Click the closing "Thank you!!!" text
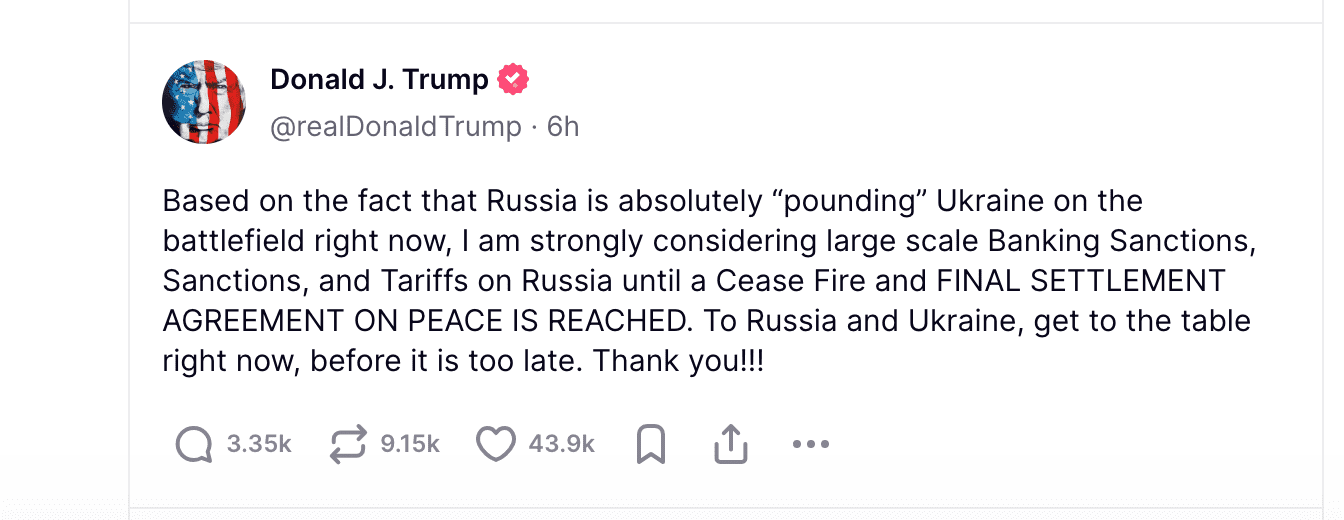The image size is (1344, 520). tap(679, 361)
